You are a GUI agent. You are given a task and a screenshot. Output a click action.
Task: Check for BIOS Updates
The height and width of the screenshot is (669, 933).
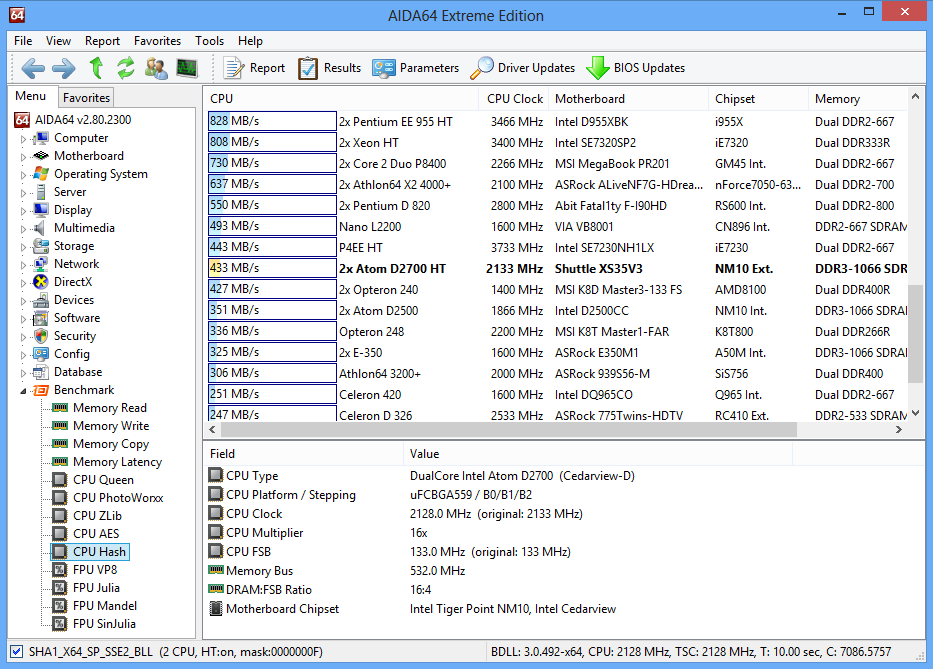635,68
